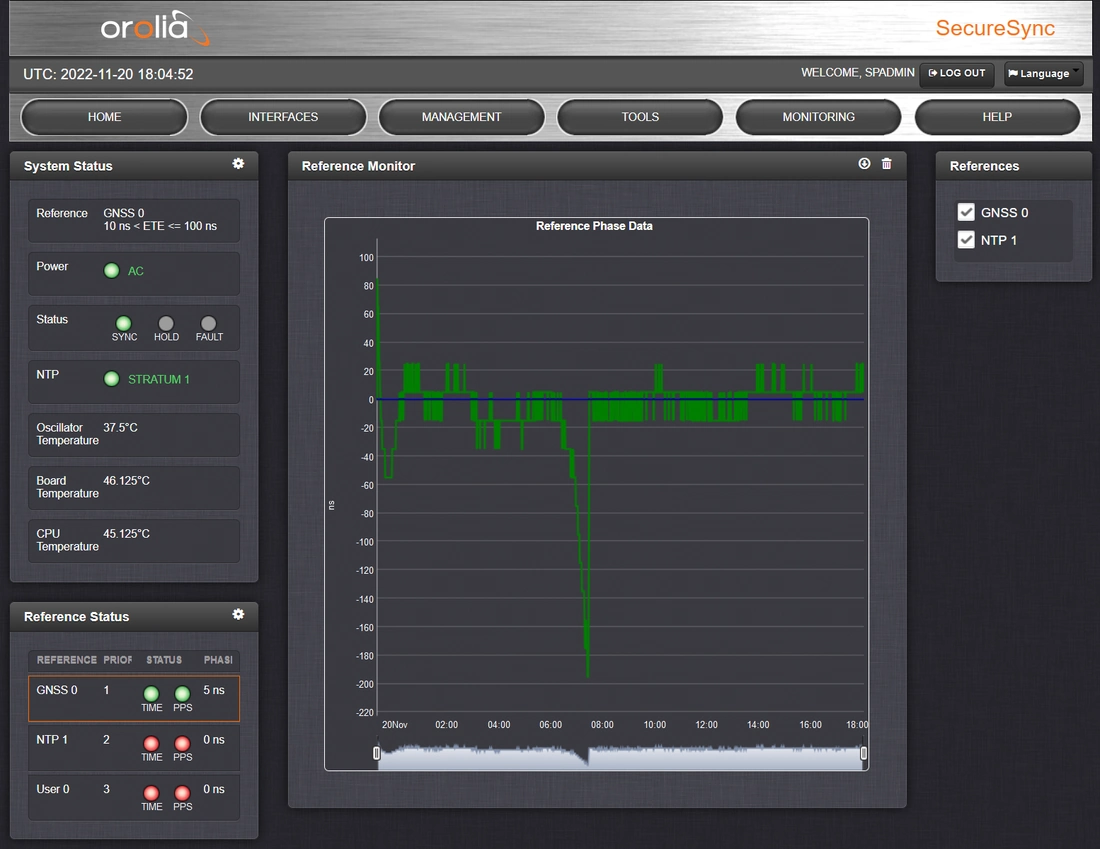
Task: Click right handle of chart range slider
Action: pos(864,753)
